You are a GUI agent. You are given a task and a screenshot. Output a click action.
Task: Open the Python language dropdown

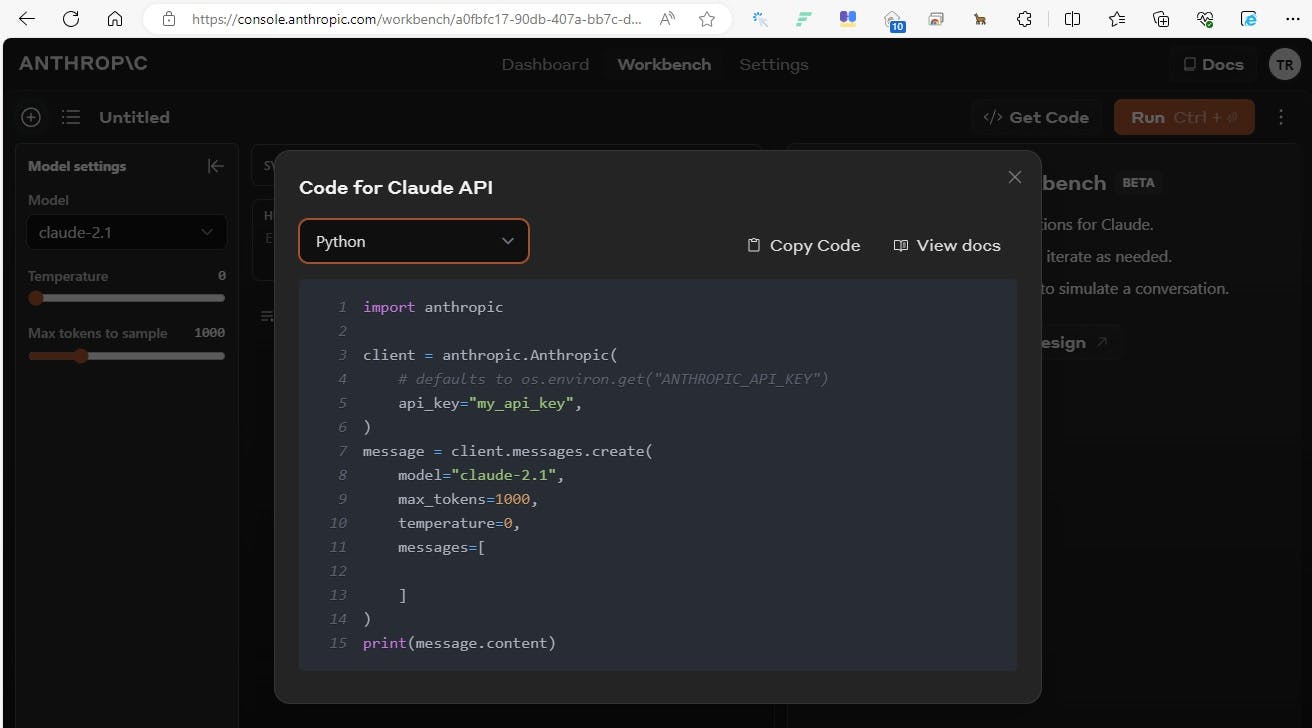click(x=414, y=241)
